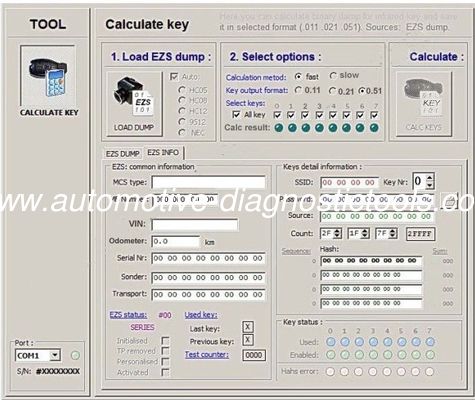
Task: Toggle the Initialised checkbox
Action: (165, 341)
